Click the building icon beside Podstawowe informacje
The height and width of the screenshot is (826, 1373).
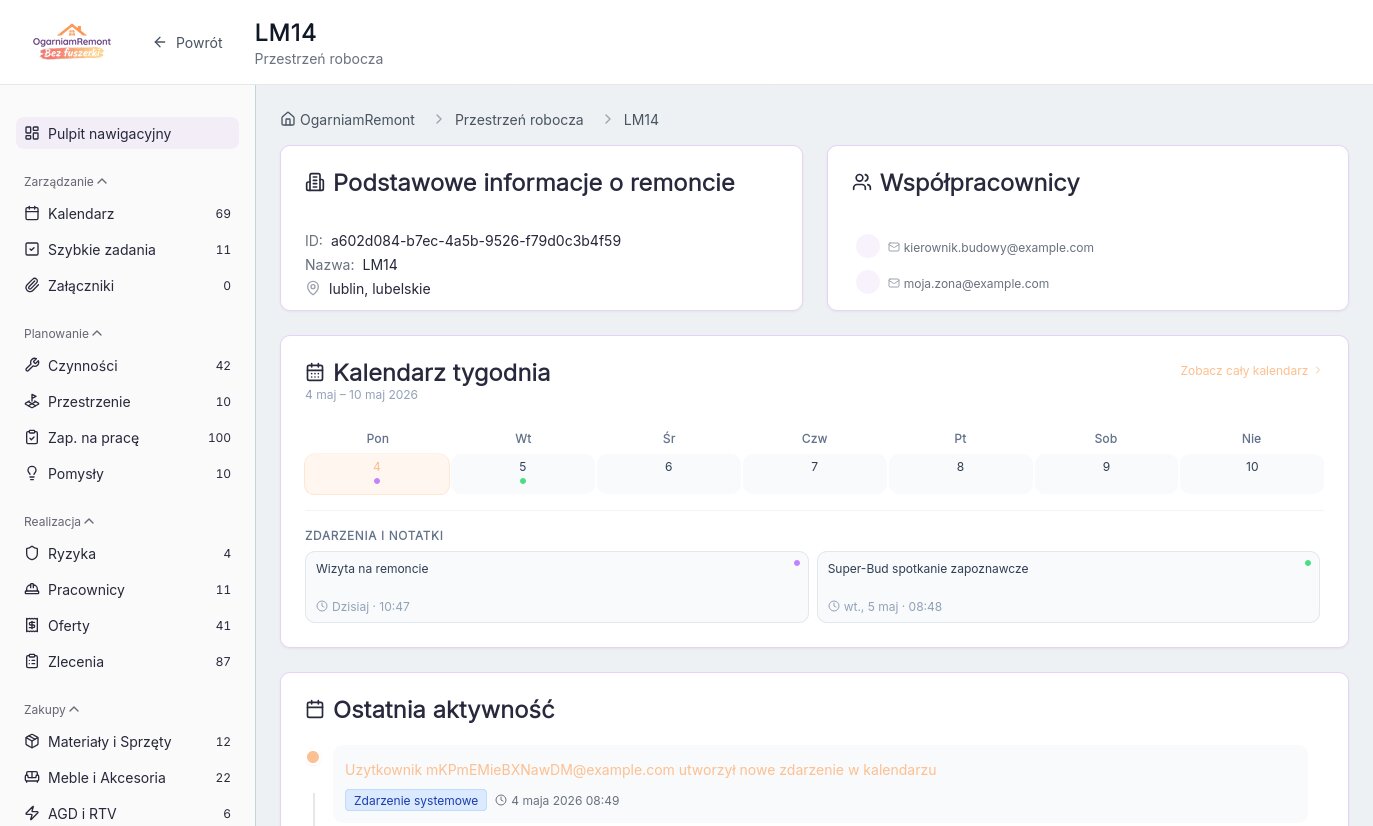(x=315, y=183)
